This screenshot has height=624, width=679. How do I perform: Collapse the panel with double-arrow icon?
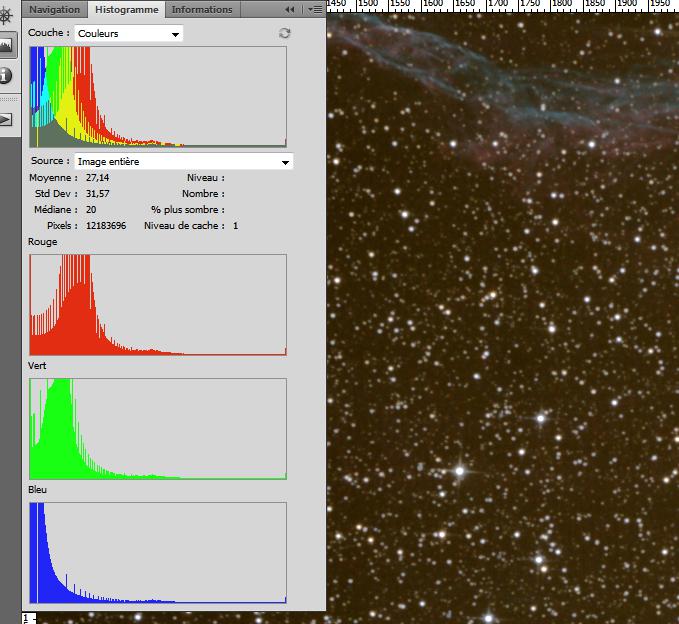click(x=290, y=10)
